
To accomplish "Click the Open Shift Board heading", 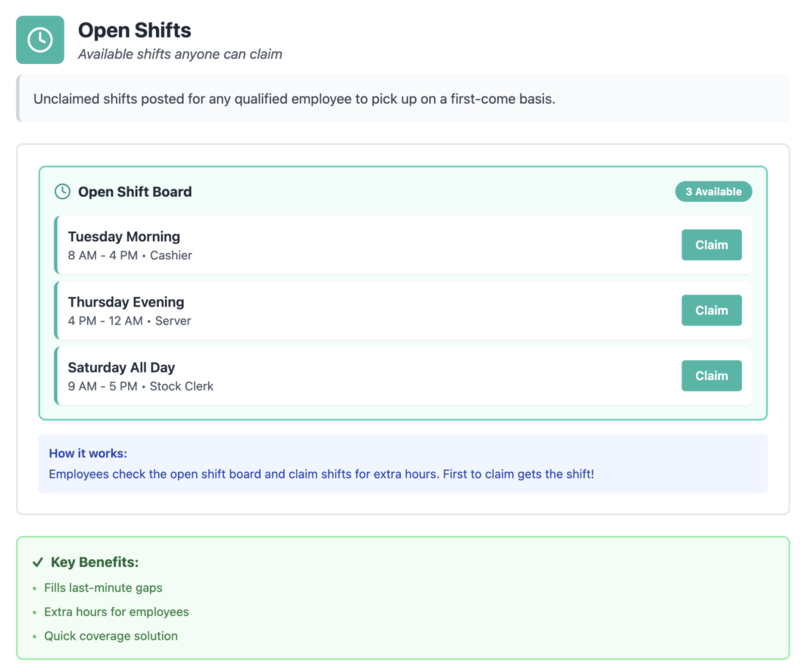I will click(x=135, y=191).
